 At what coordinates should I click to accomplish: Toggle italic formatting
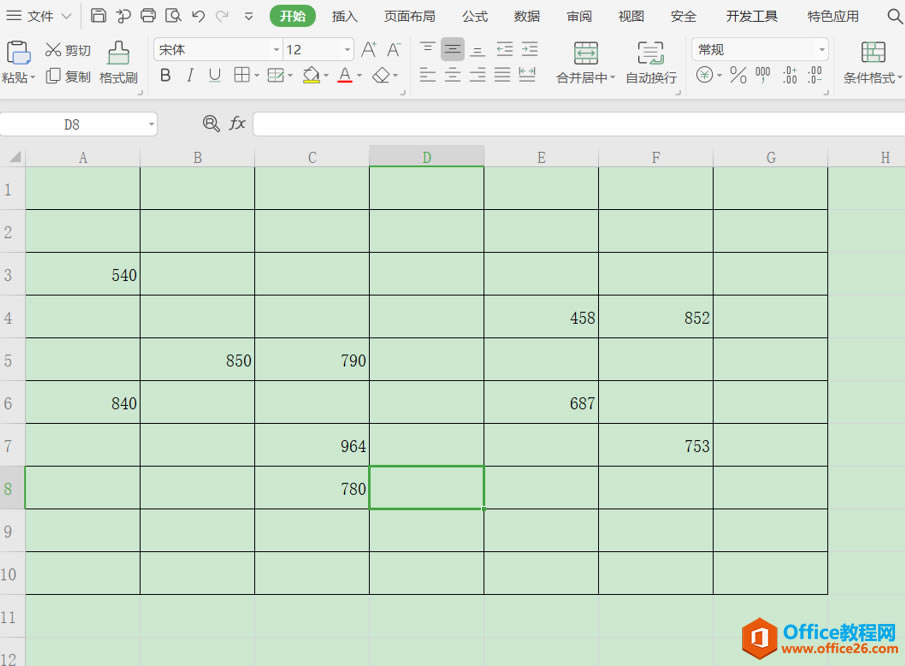pos(189,75)
